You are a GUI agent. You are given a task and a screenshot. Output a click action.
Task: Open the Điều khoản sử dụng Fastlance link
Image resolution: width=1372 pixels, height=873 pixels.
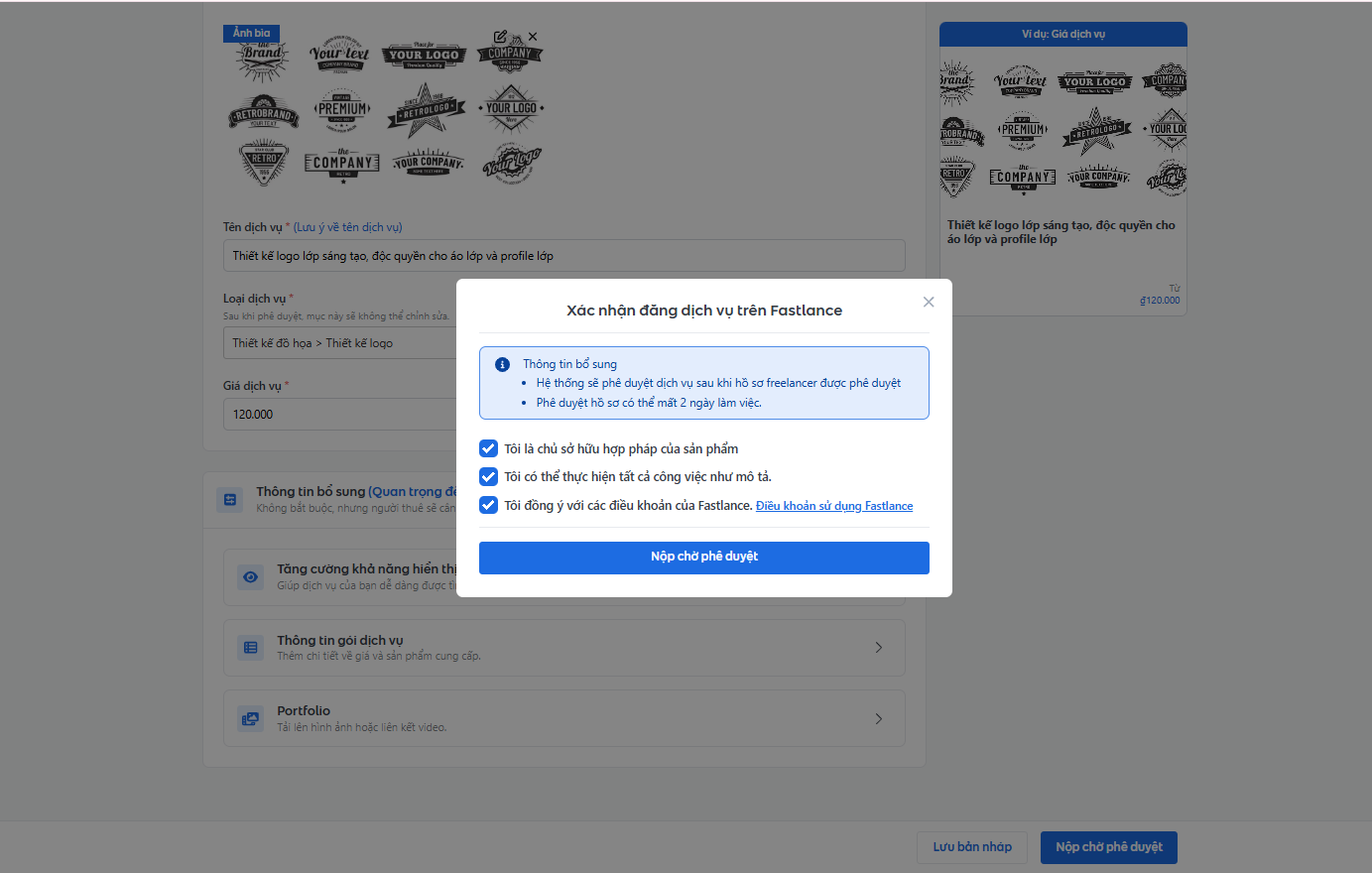pyautogui.click(x=833, y=506)
